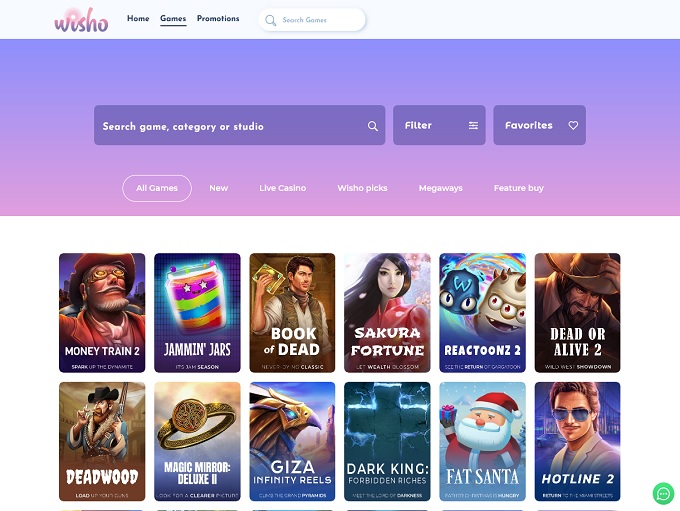
Task: Click the Favorites heart icon
Action: tap(573, 125)
